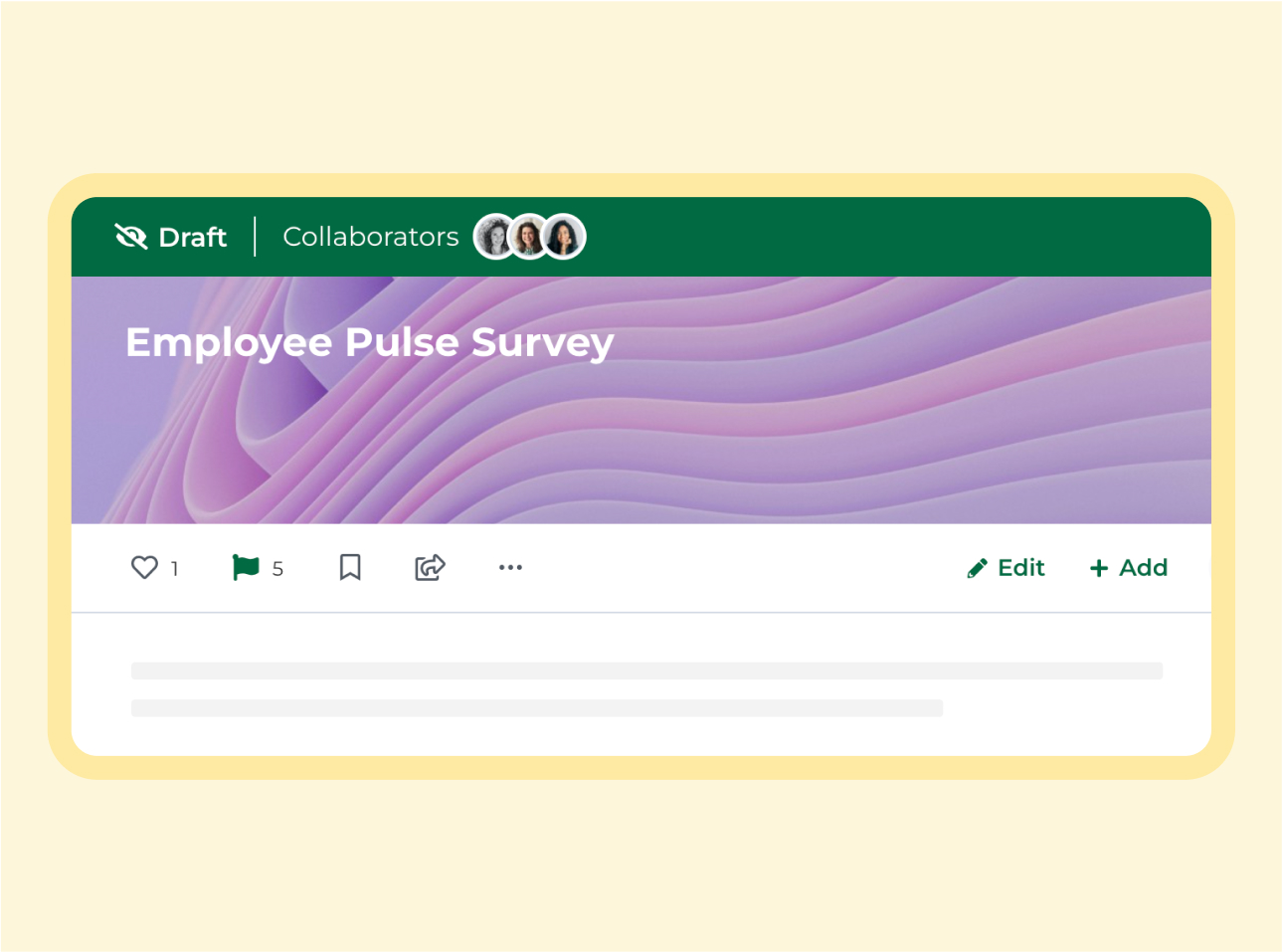Bookmark this survey page

[x=349, y=567]
